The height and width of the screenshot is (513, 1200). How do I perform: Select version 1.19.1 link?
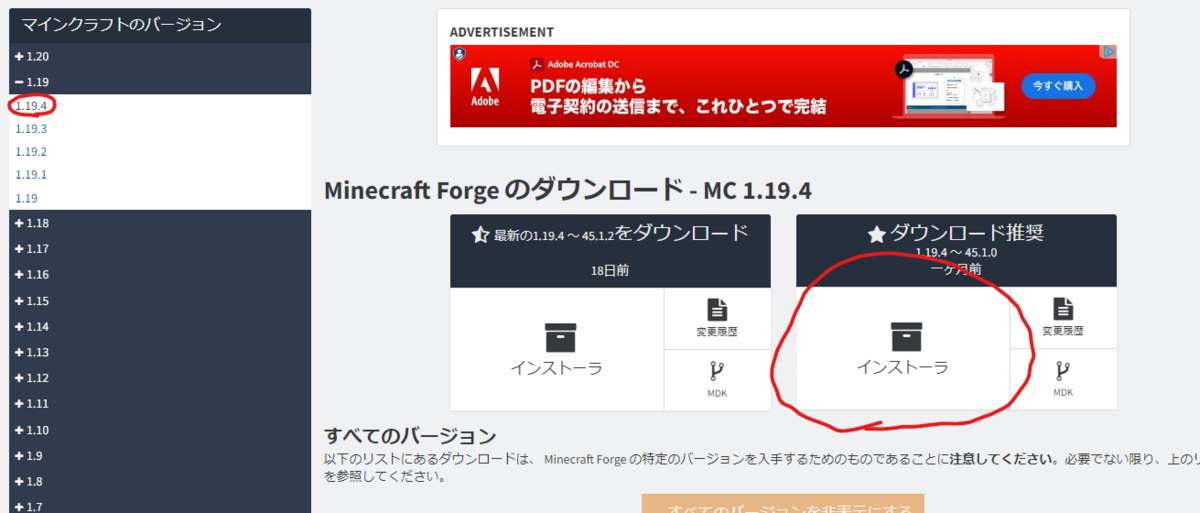31,175
